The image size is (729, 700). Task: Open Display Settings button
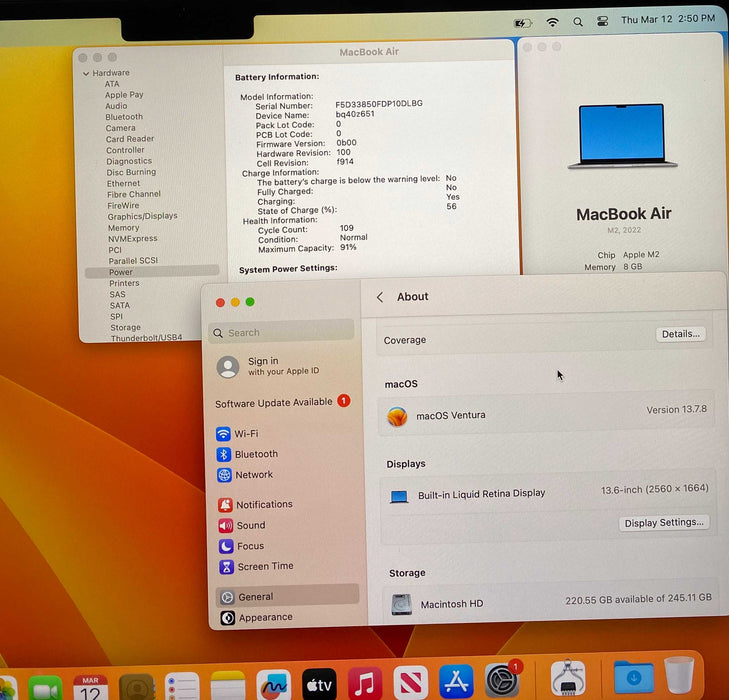point(664,522)
